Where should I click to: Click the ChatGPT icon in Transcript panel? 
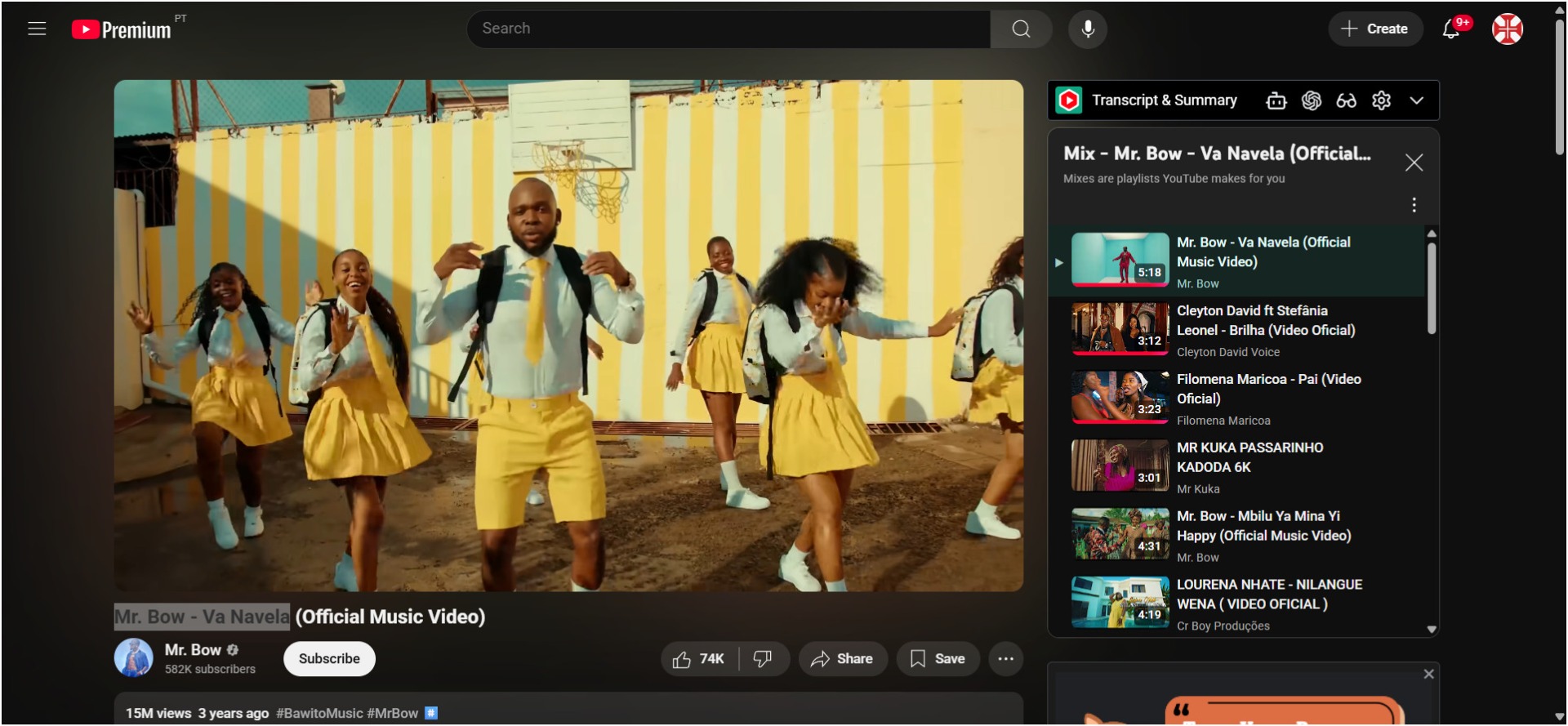point(1312,100)
